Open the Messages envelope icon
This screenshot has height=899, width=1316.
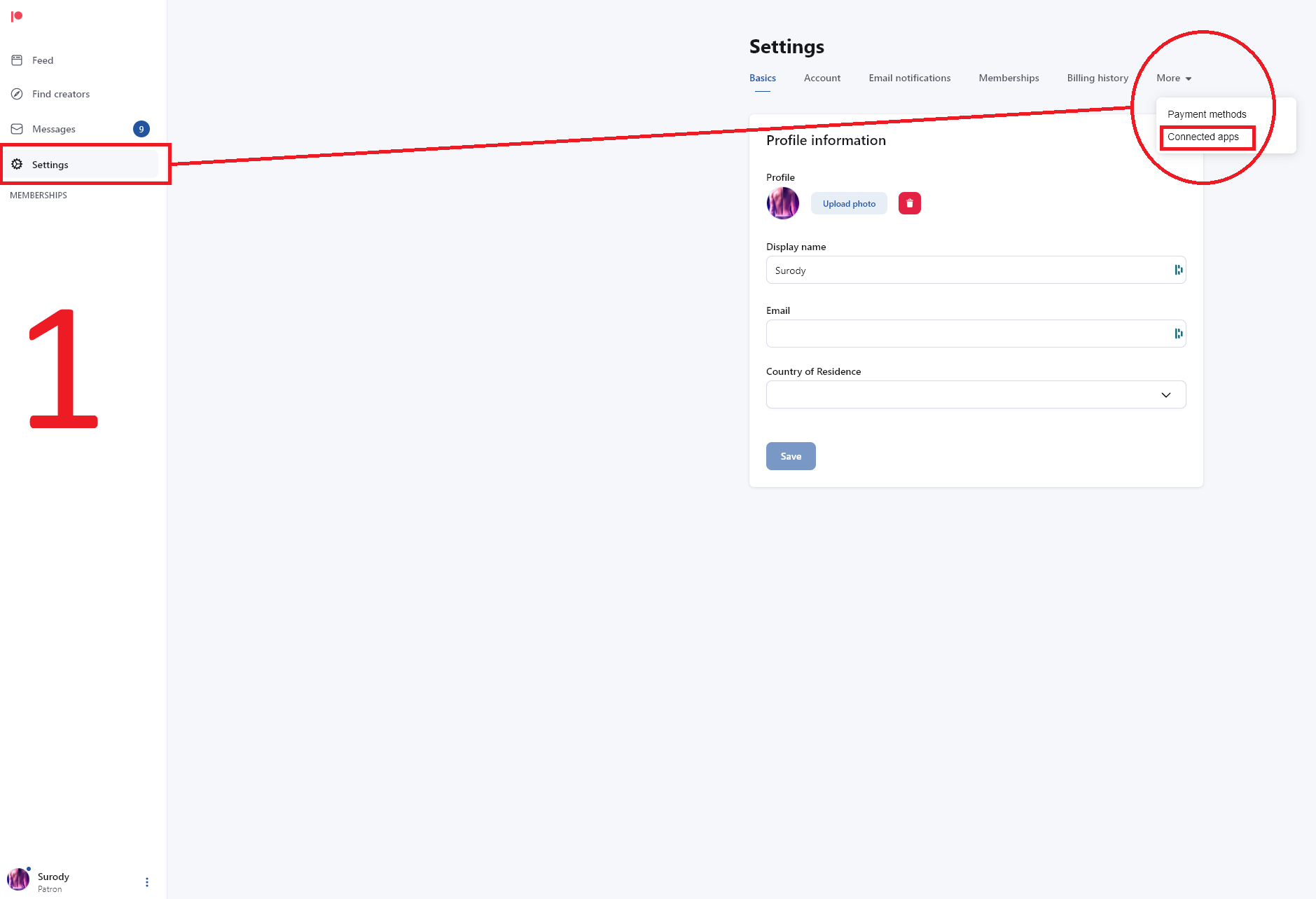[17, 129]
